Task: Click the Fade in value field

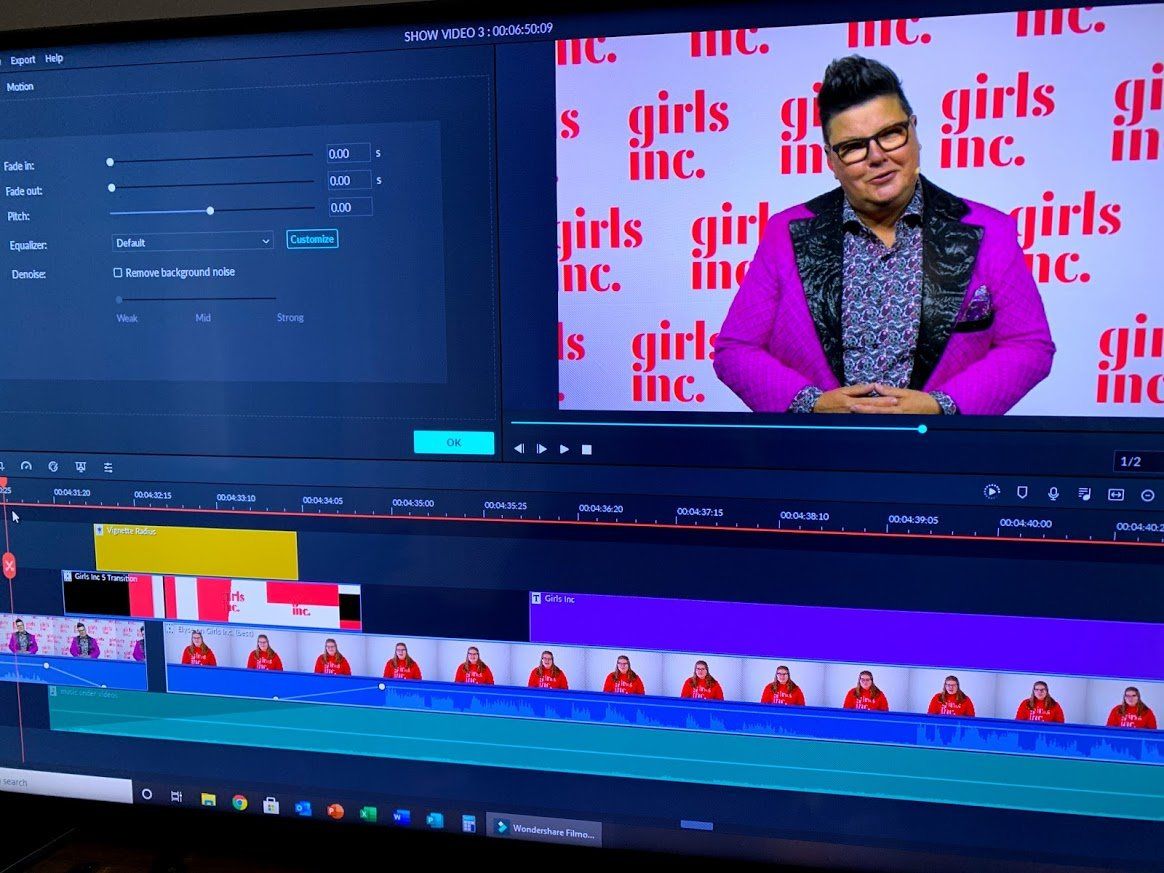Action: [348, 154]
